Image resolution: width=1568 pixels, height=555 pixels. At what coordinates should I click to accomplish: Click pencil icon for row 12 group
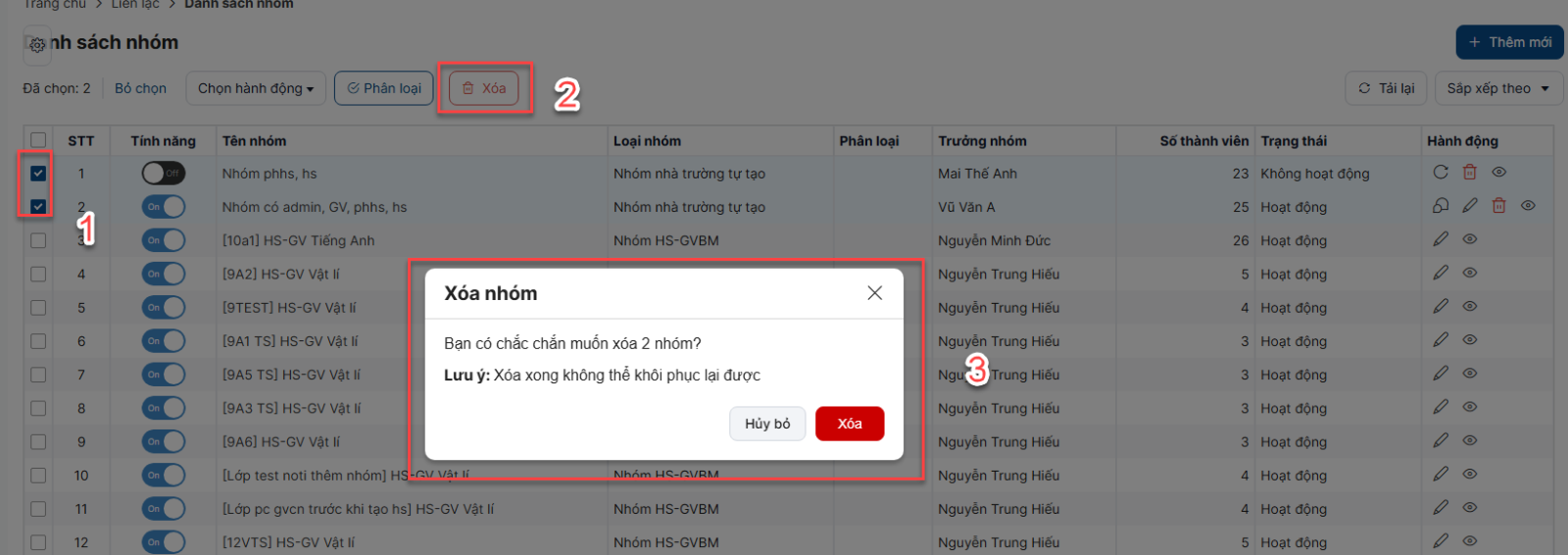coord(1440,540)
